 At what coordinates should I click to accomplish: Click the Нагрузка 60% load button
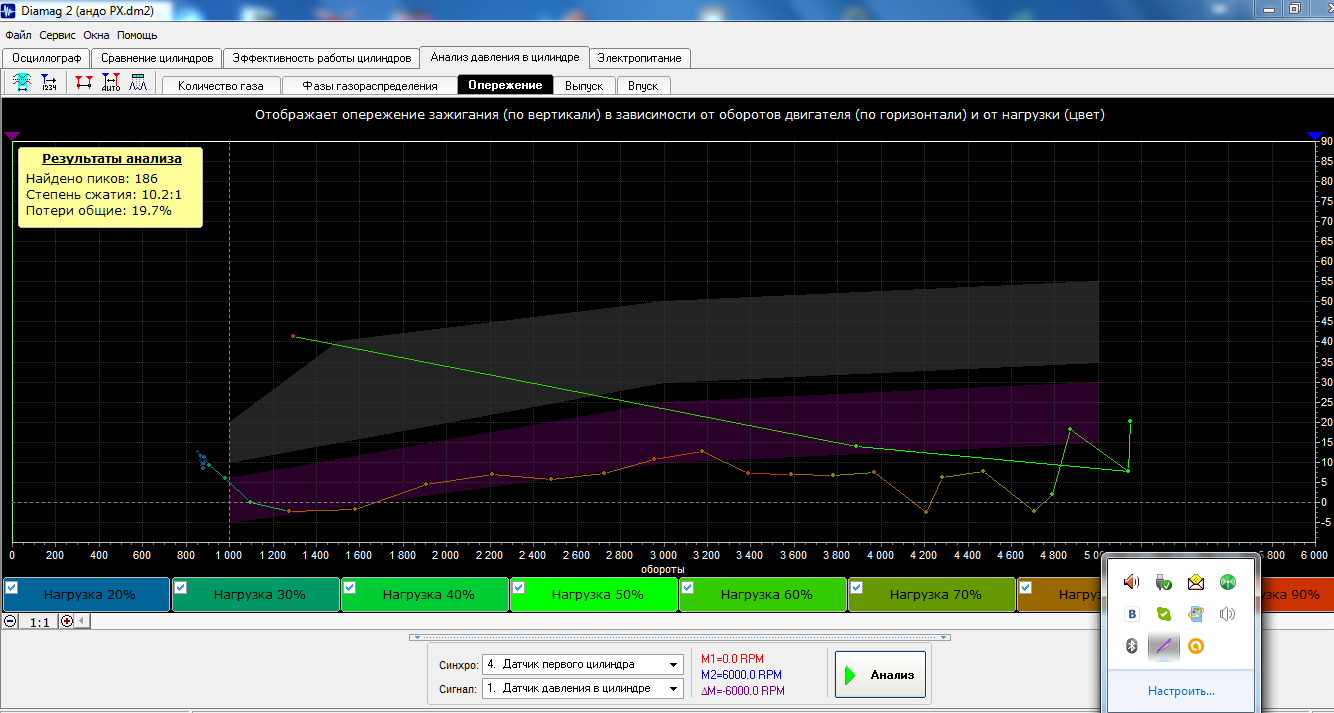coord(761,594)
